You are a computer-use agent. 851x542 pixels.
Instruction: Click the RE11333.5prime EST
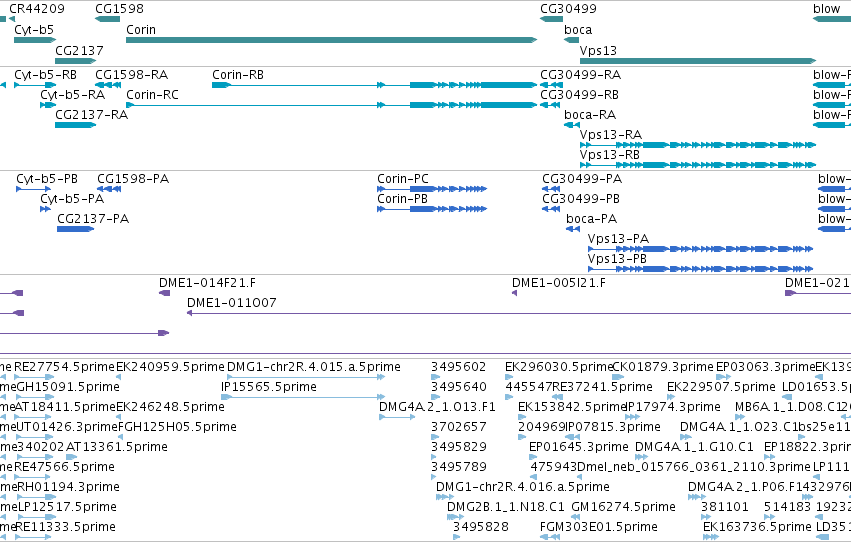click(x=34, y=537)
